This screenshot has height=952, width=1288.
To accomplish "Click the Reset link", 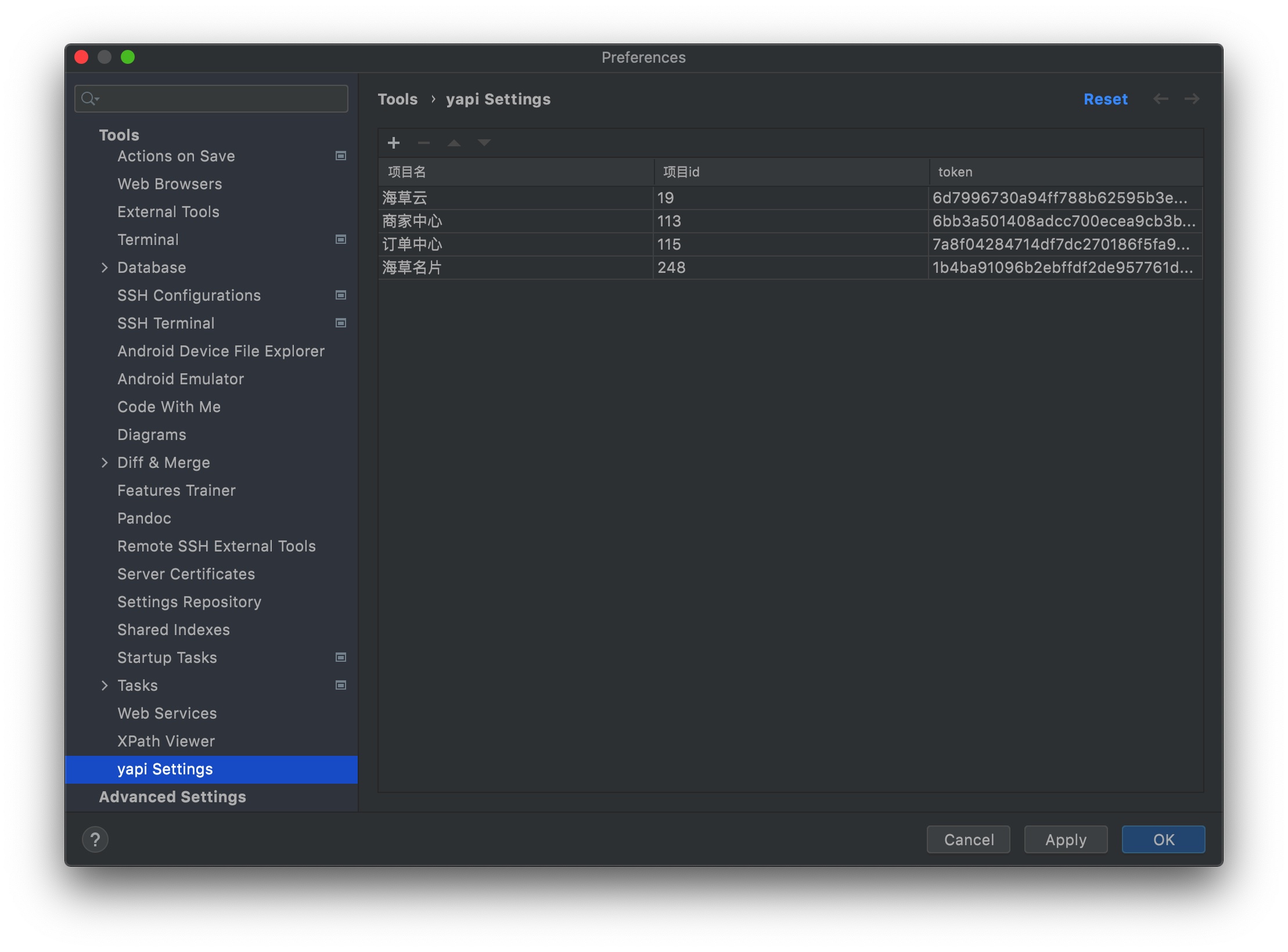I will 1106,99.
